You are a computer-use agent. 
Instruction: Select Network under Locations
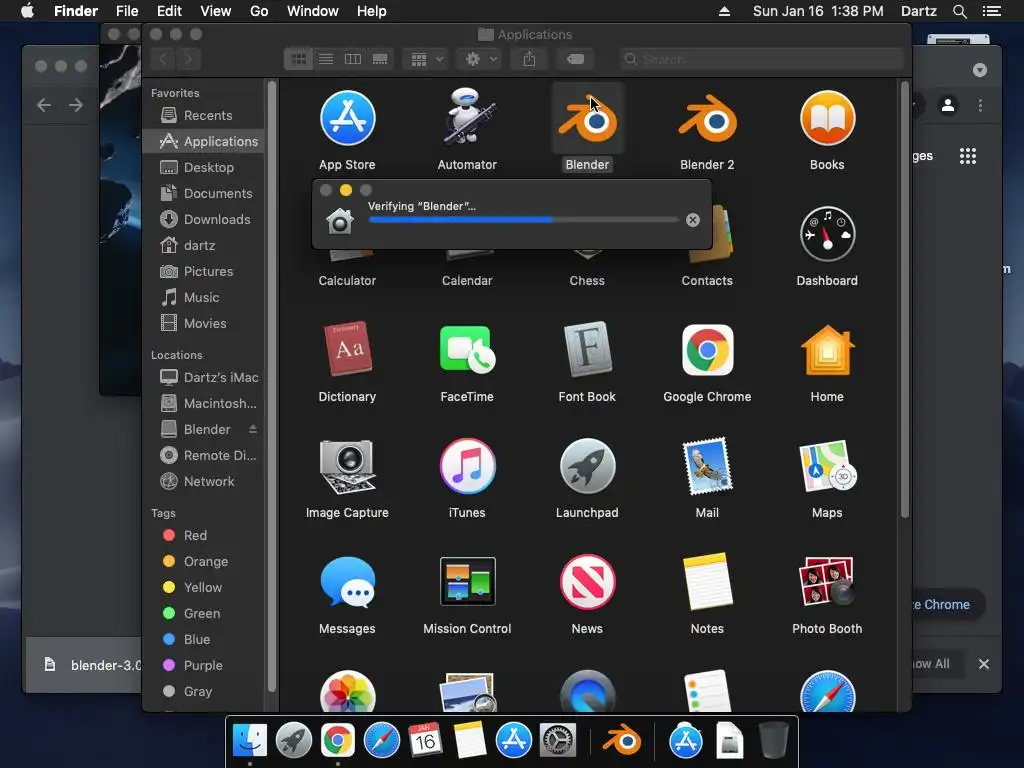point(202,482)
